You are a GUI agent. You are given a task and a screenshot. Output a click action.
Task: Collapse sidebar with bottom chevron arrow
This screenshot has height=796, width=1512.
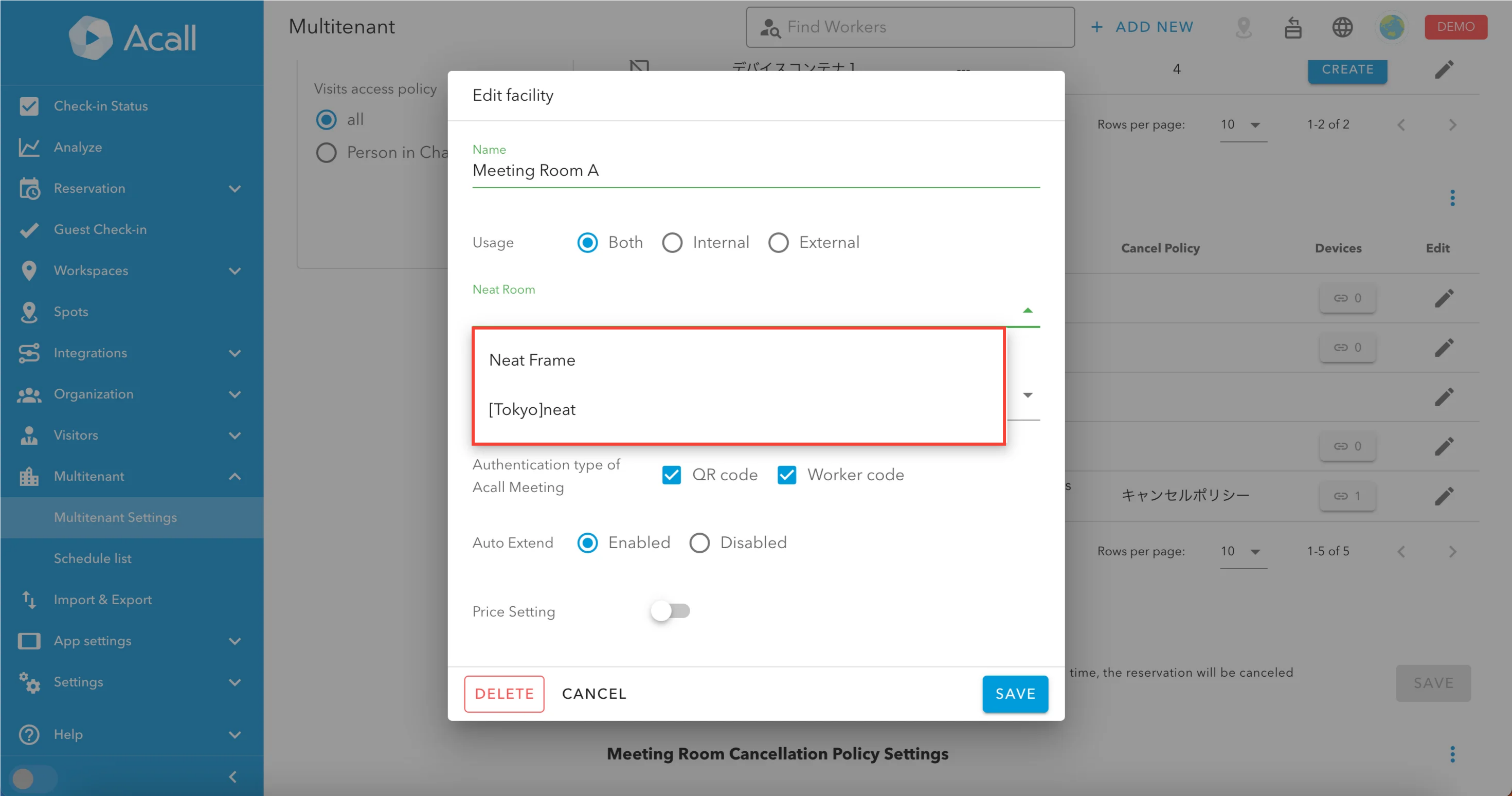coord(233,777)
